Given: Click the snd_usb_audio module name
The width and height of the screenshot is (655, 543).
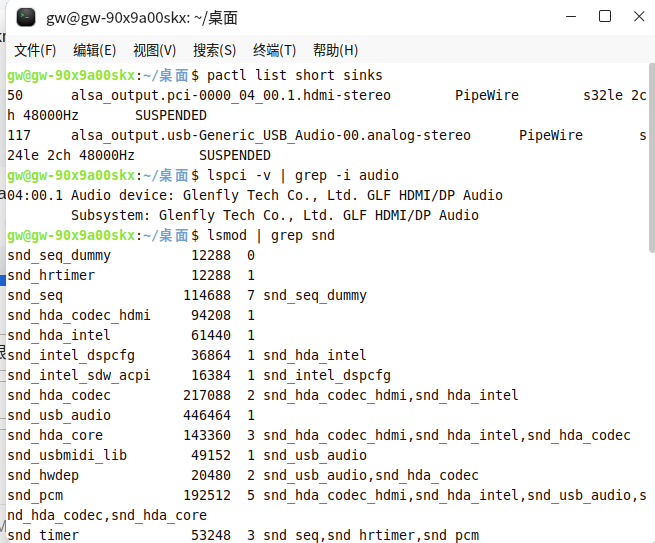Looking at the screenshot, I should 59,415.
